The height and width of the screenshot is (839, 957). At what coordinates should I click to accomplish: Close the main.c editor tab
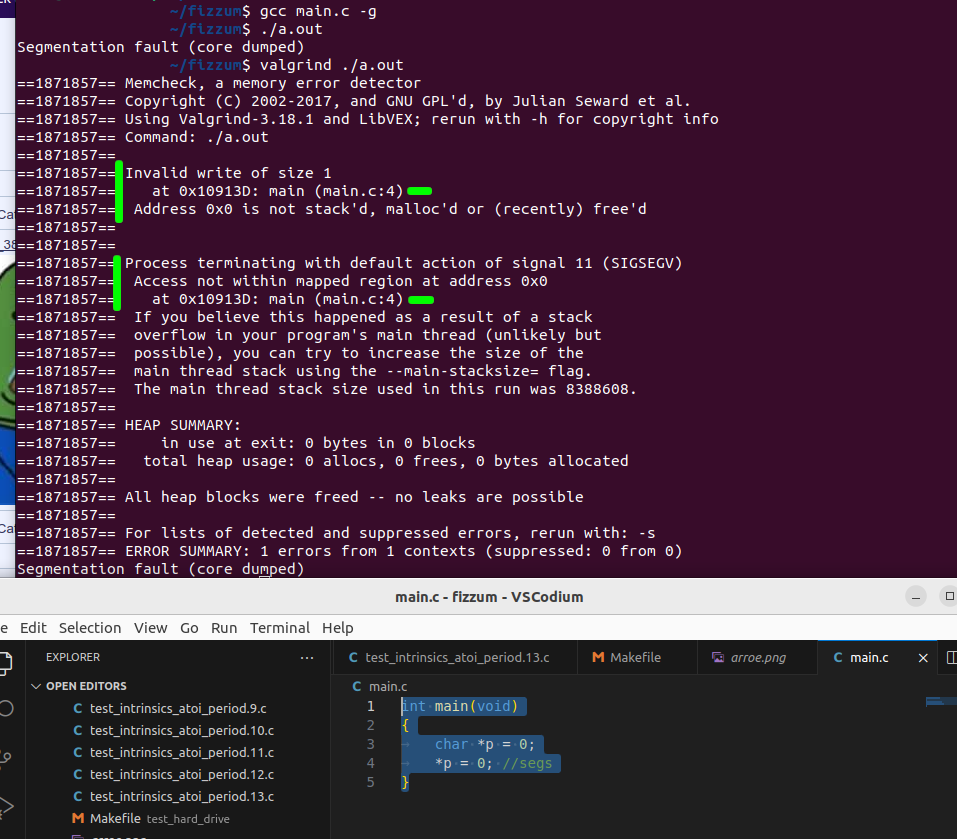[x=923, y=658]
